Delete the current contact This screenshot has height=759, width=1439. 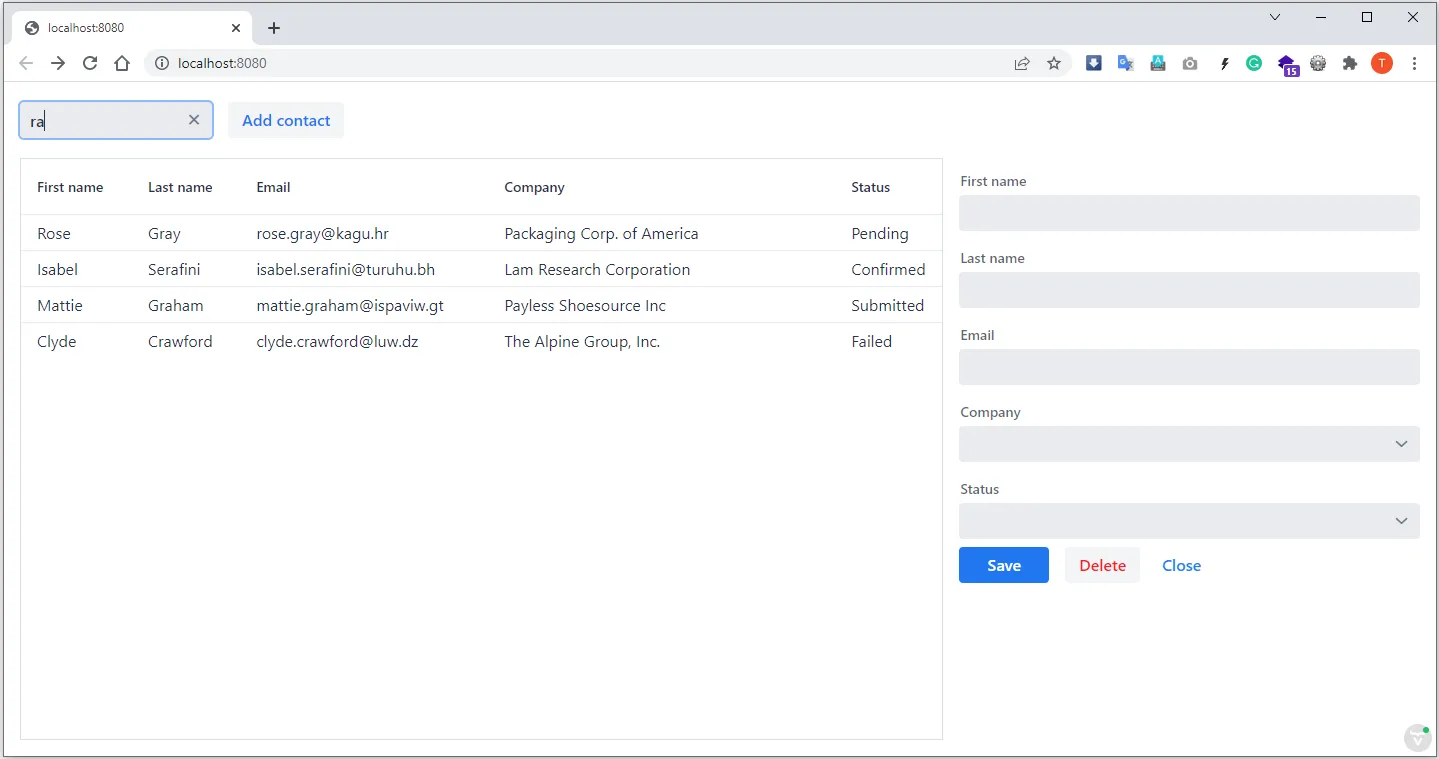coord(1102,565)
